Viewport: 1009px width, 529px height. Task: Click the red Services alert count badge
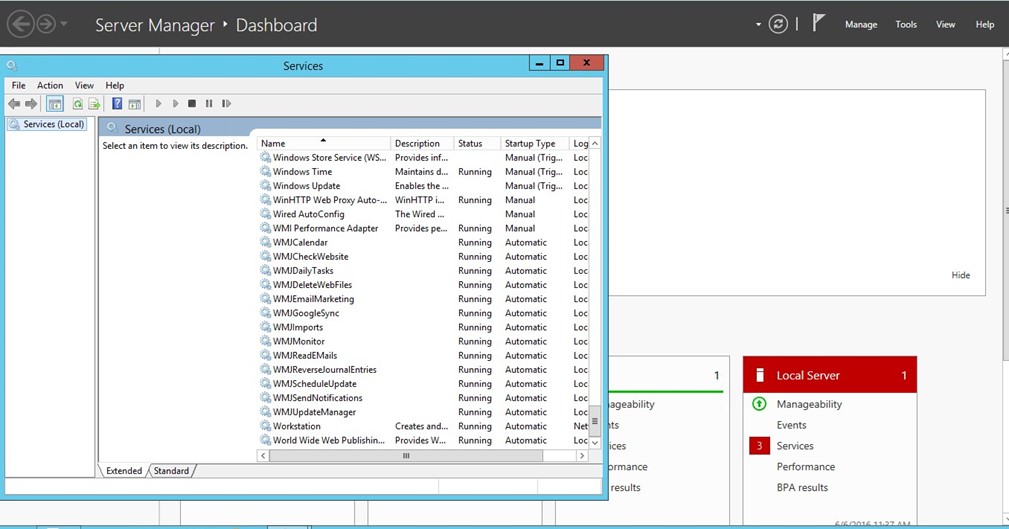click(x=759, y=446)
